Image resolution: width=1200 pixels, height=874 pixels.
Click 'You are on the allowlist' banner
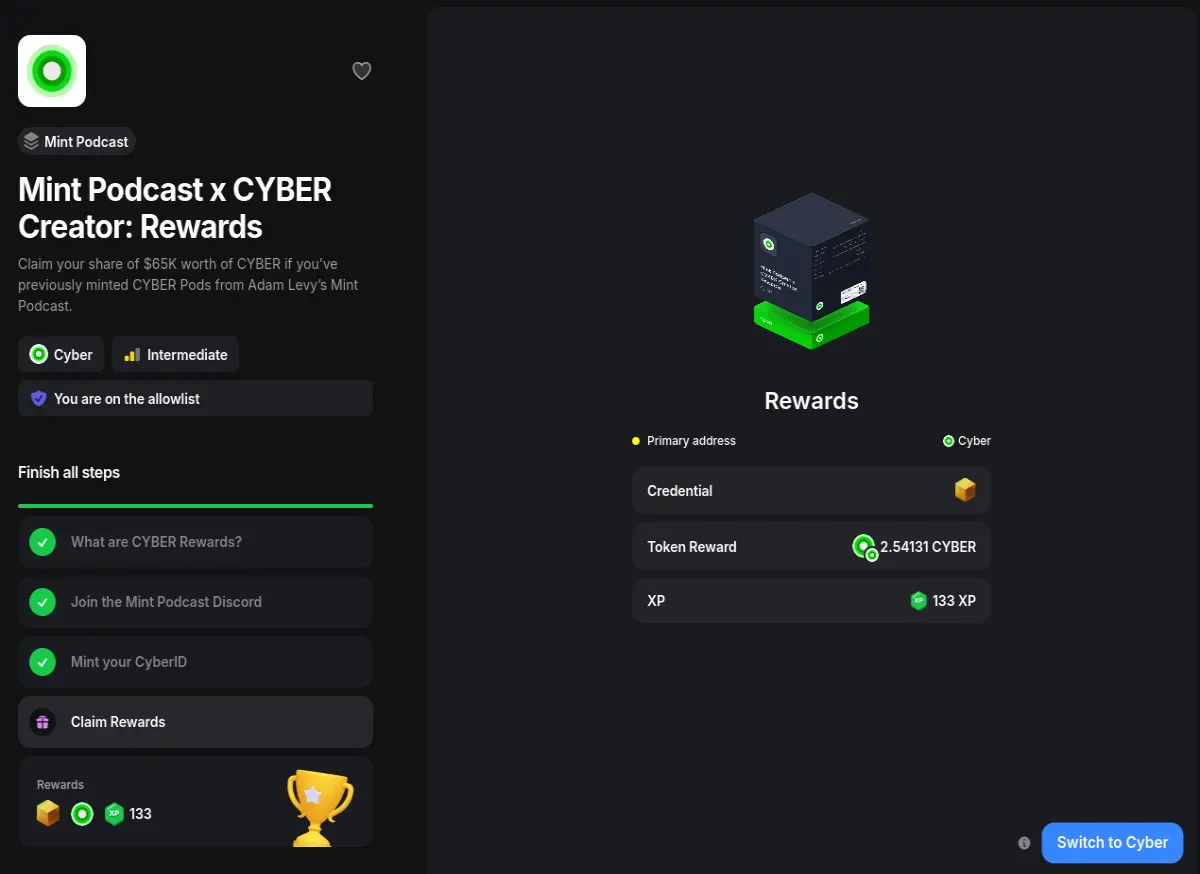[x=195, y=398]
